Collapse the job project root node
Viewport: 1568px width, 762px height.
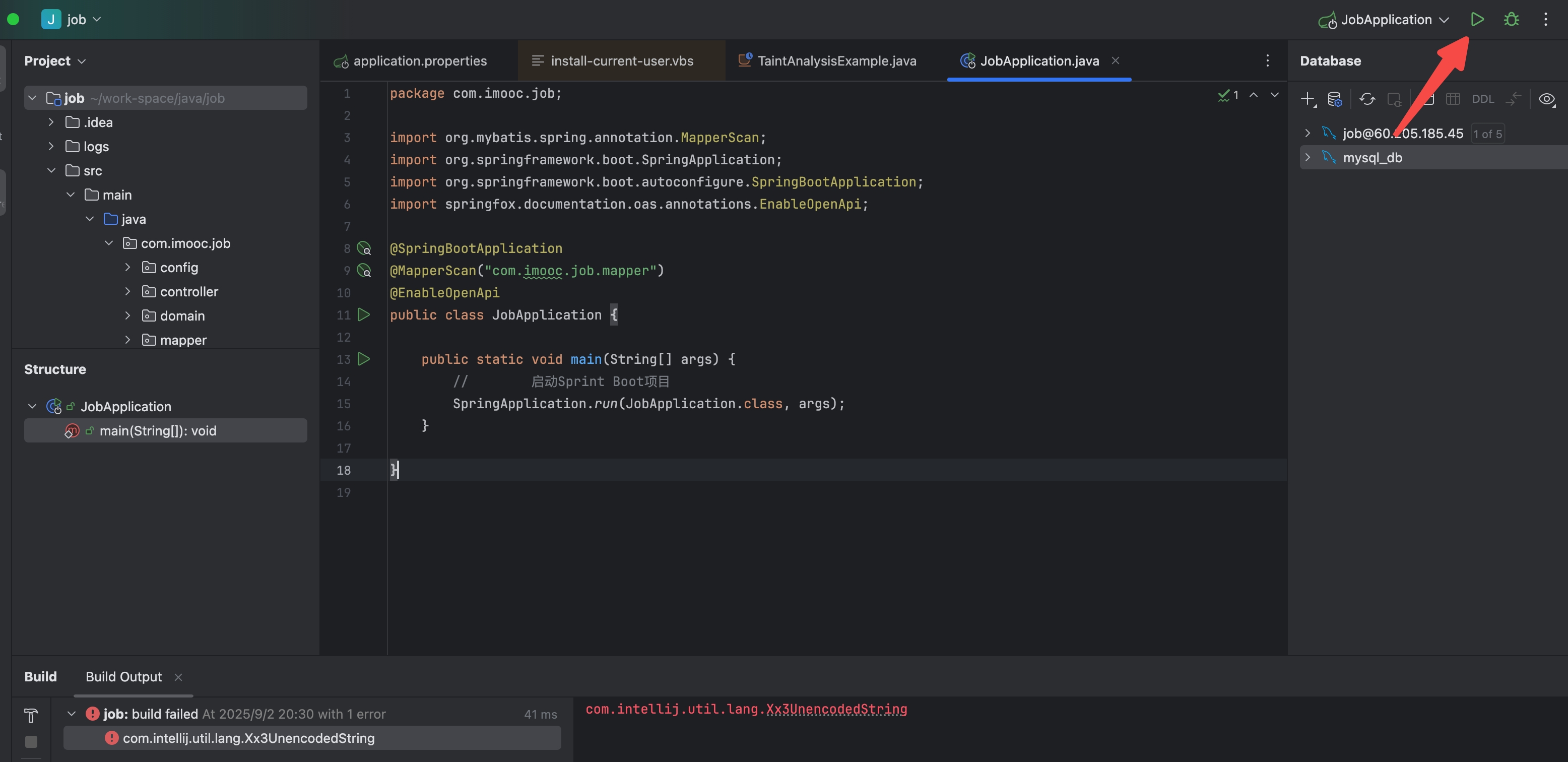pos(32,98)
